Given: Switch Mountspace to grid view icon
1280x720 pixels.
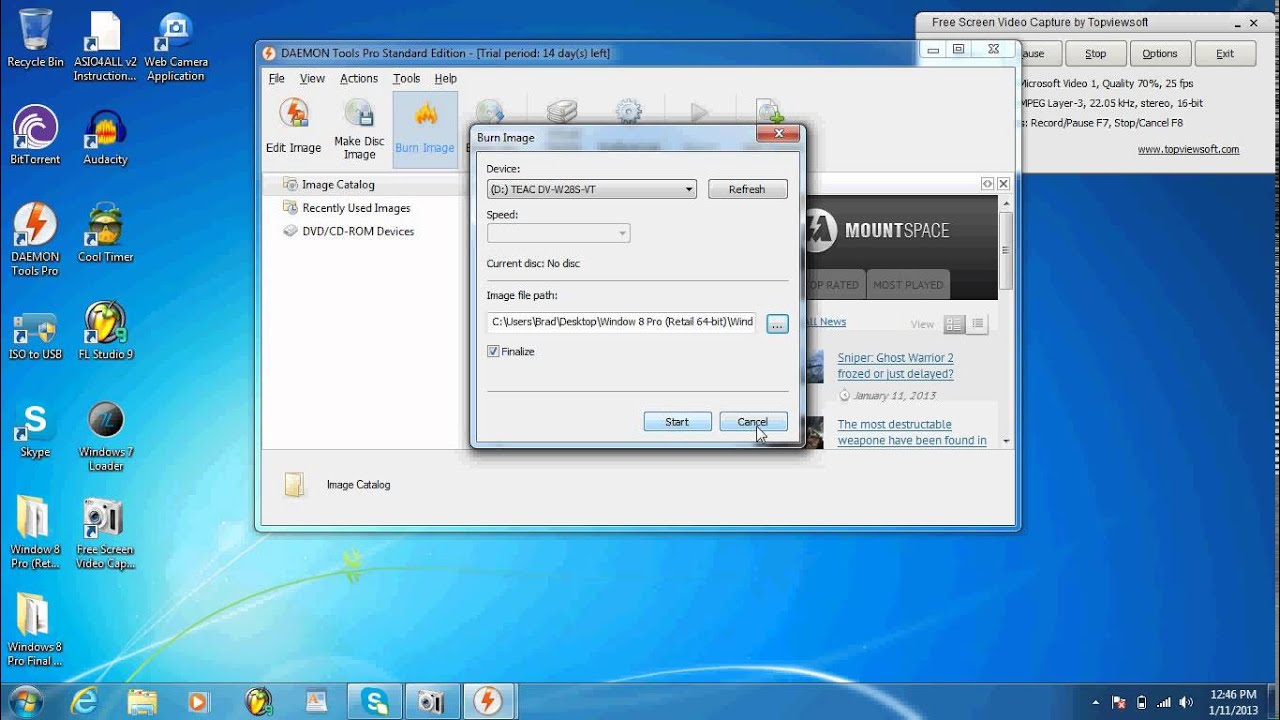Looking at the screenshot, I should [x=954, y=324].
